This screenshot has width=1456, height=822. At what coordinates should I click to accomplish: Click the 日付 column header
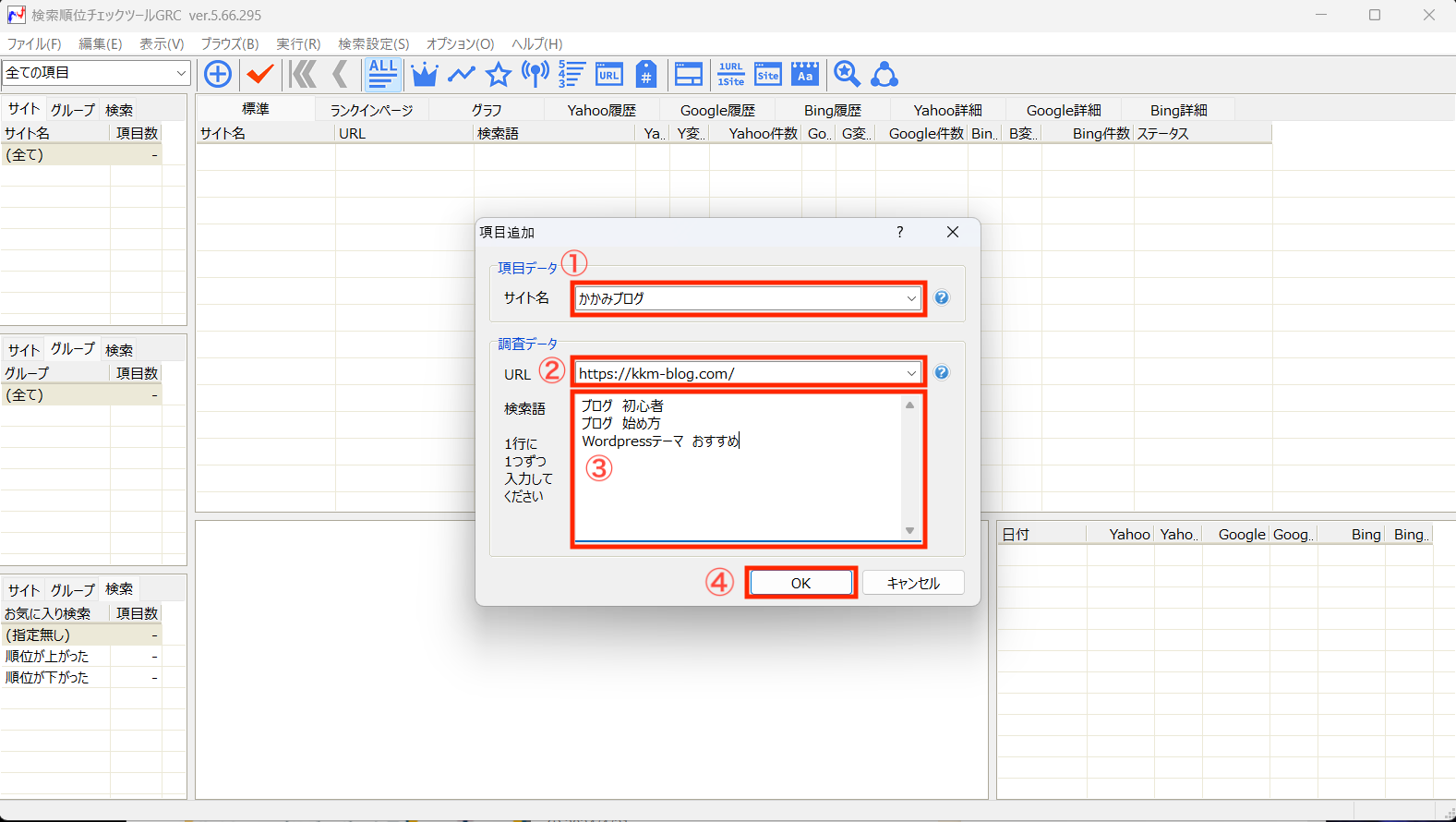[1041, 534]
